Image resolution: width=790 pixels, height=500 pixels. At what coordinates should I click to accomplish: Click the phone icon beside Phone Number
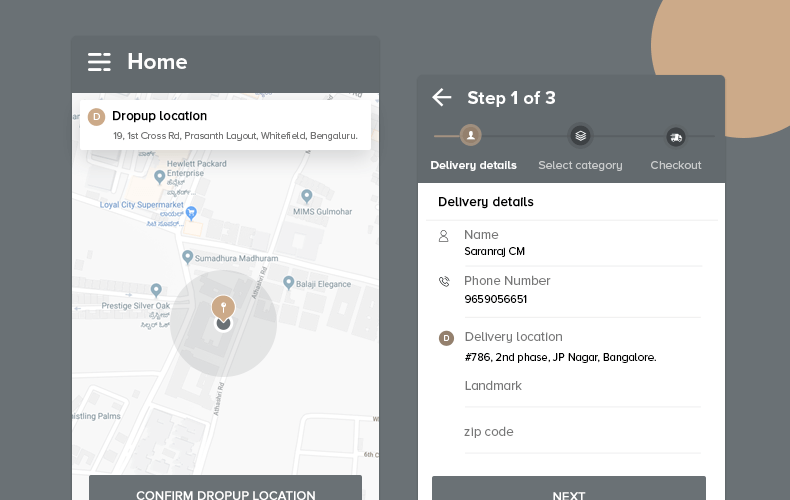tap(444, 281)
